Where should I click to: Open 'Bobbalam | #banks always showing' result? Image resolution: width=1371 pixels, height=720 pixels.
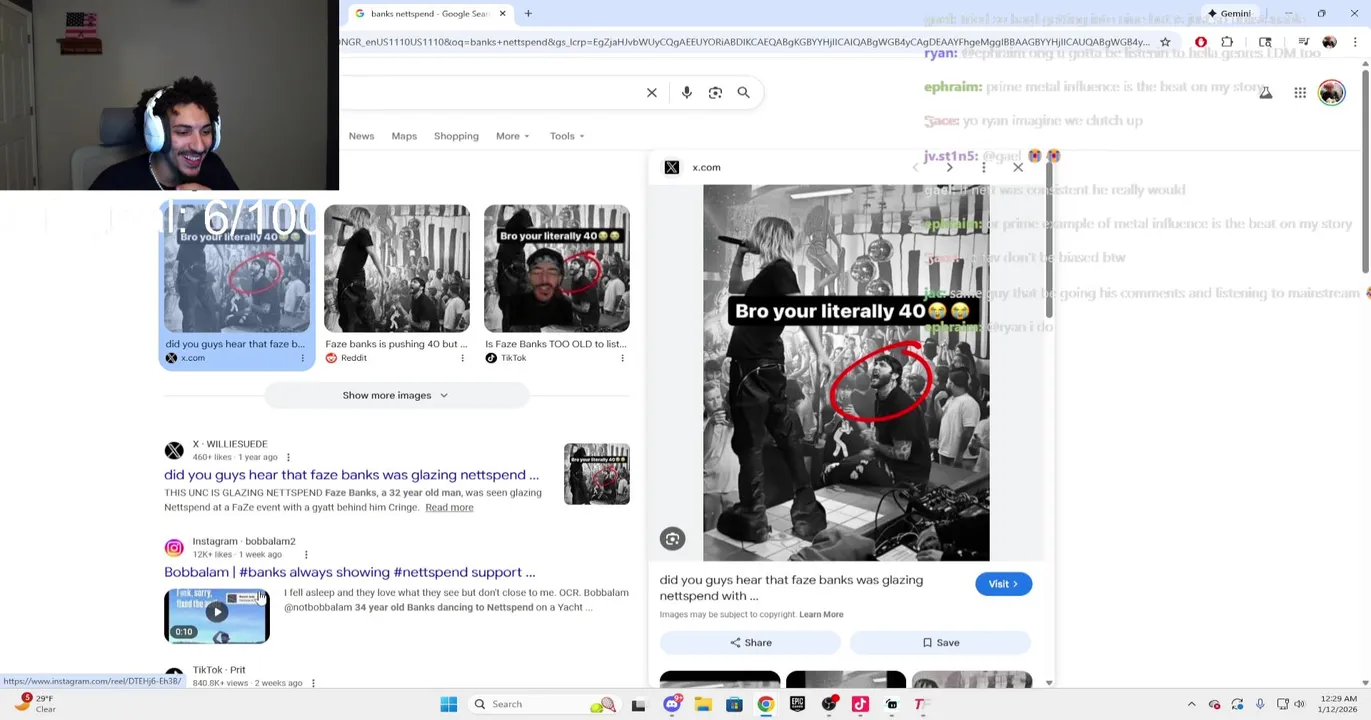(x=350, y=572)
